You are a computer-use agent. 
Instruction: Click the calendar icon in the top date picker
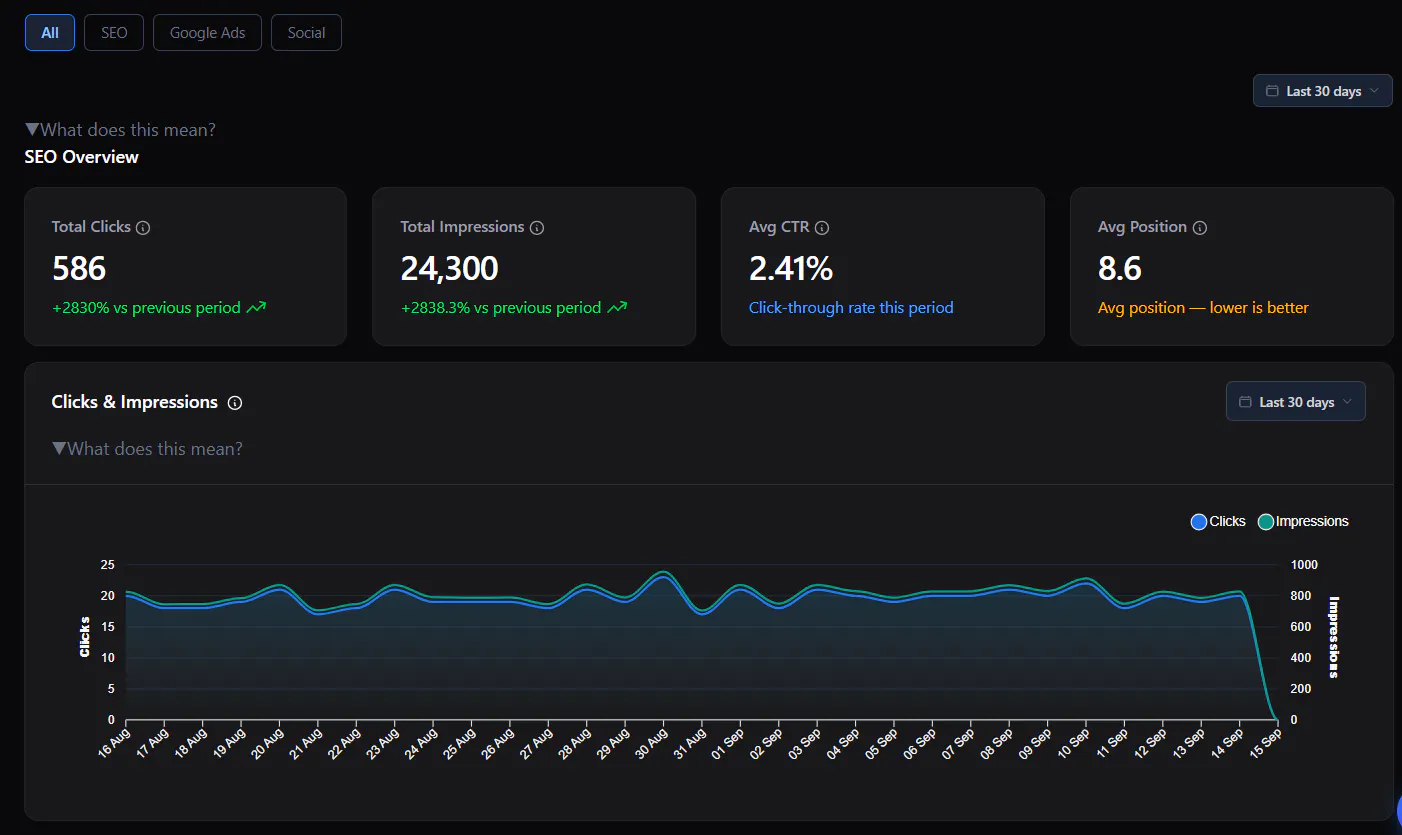point(1272,91)
